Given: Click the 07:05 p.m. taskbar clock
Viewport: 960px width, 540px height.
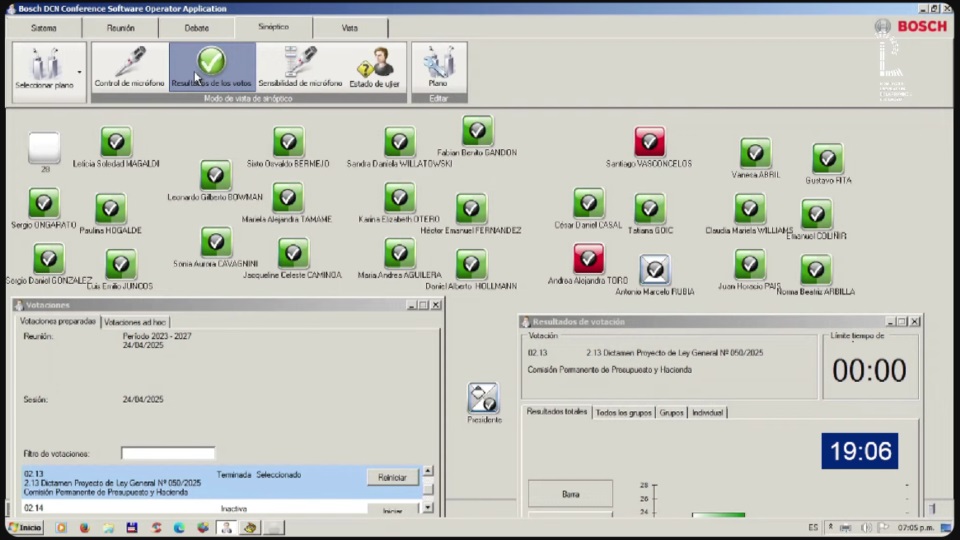Looking at the screenshot, I should 916,527.
